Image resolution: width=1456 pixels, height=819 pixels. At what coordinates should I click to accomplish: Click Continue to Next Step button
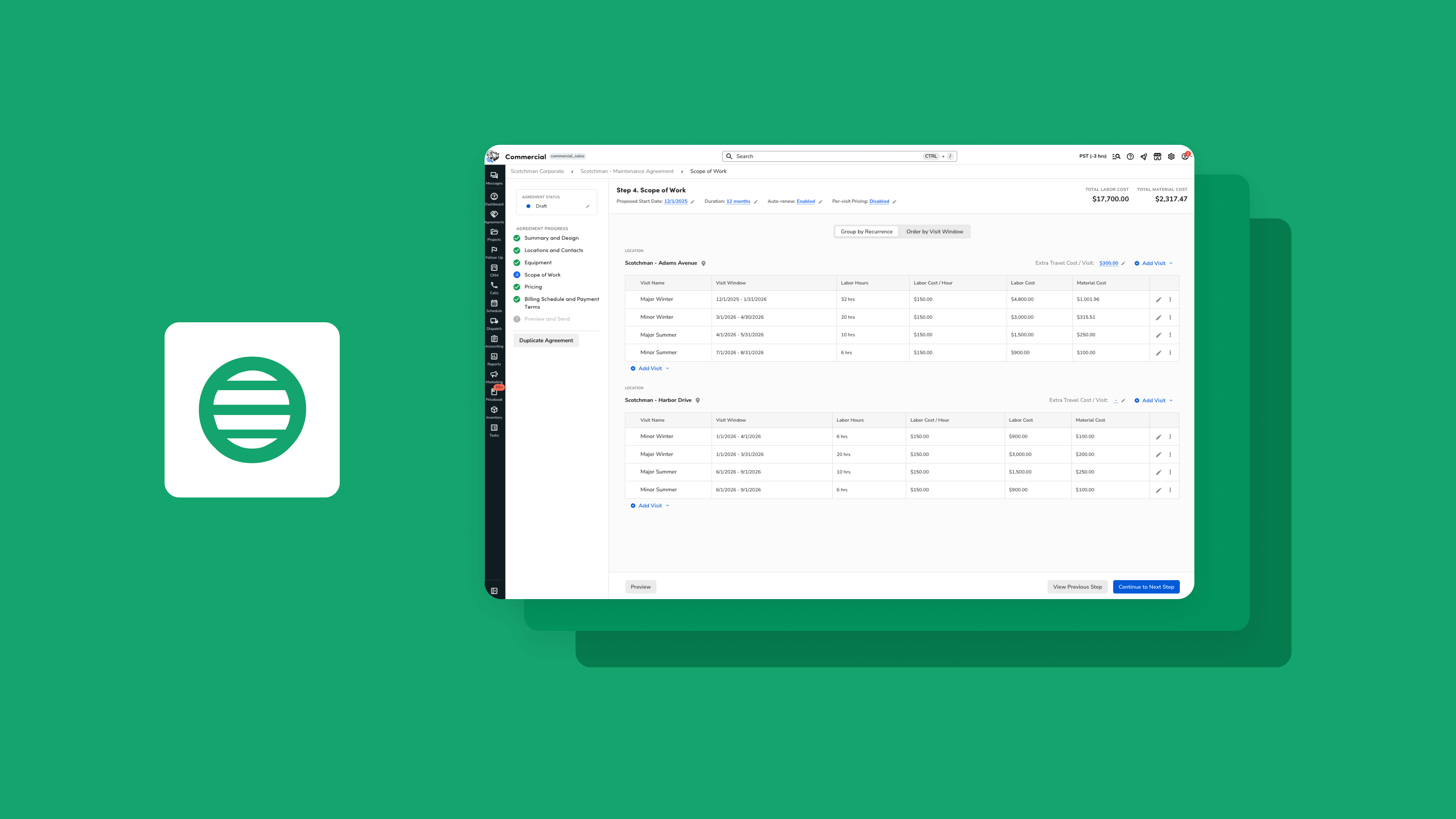[1146, 587]
